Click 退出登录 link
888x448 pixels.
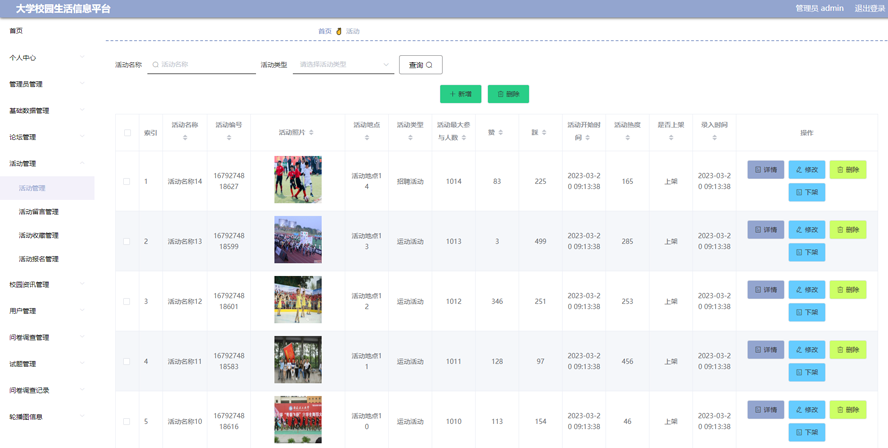(x=870, y=8)
